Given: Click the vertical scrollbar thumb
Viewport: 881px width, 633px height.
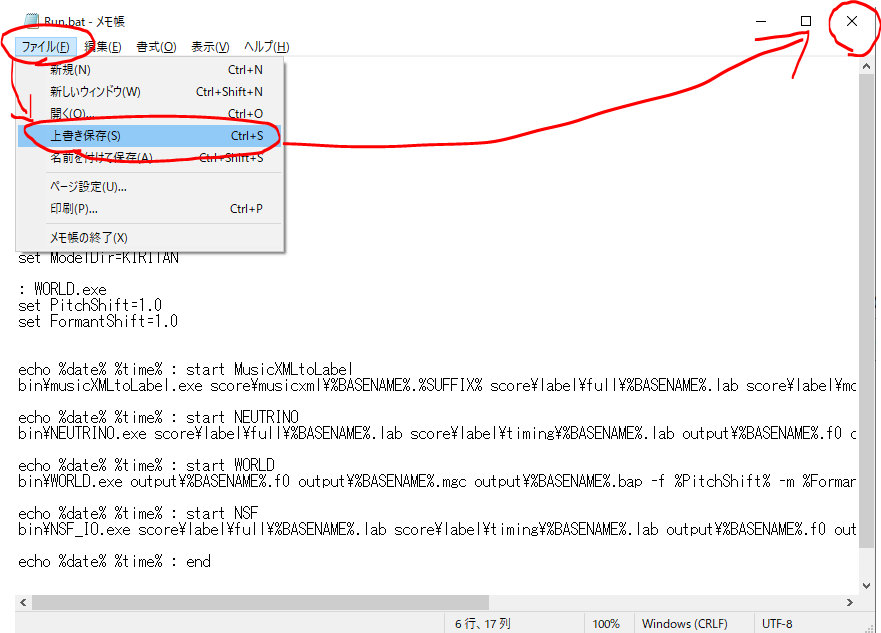Looking at the screenshot, I should pyautogui.click(x=866, y=311).
